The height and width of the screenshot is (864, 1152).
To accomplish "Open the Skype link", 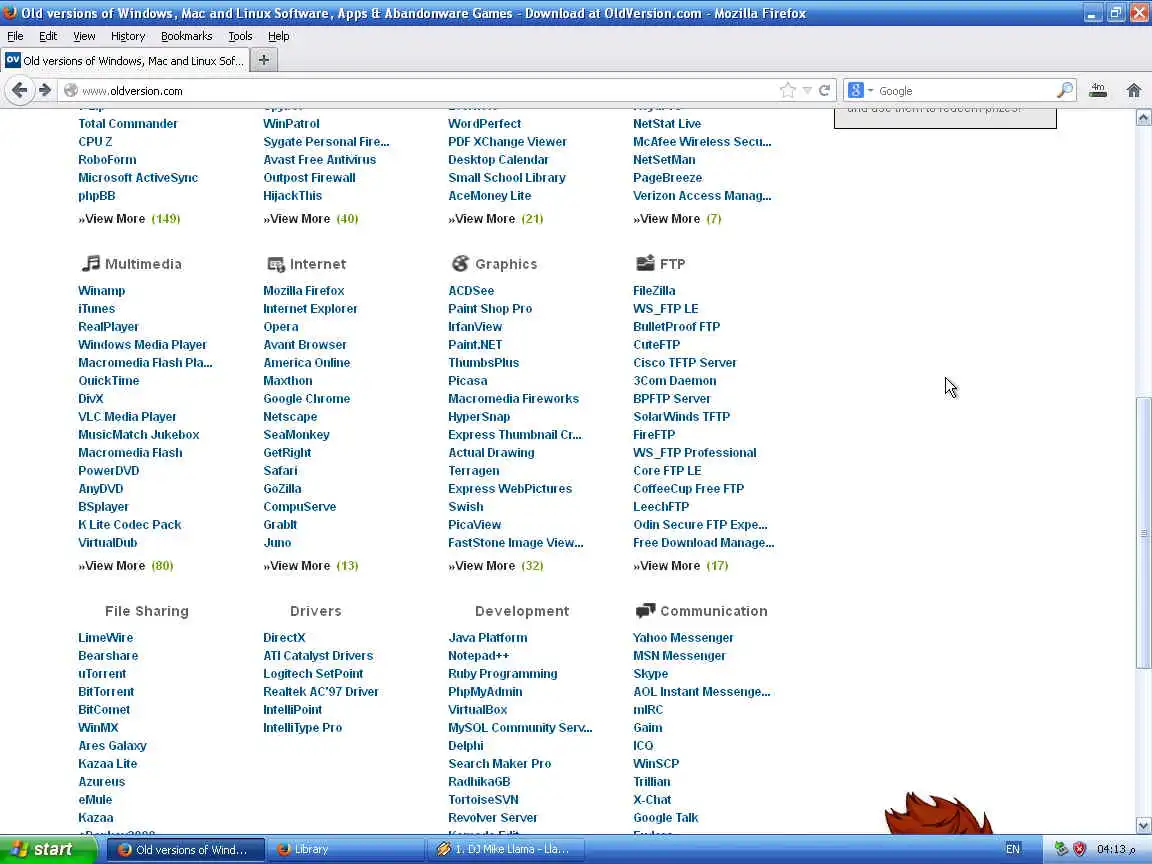I will point(650,674).
